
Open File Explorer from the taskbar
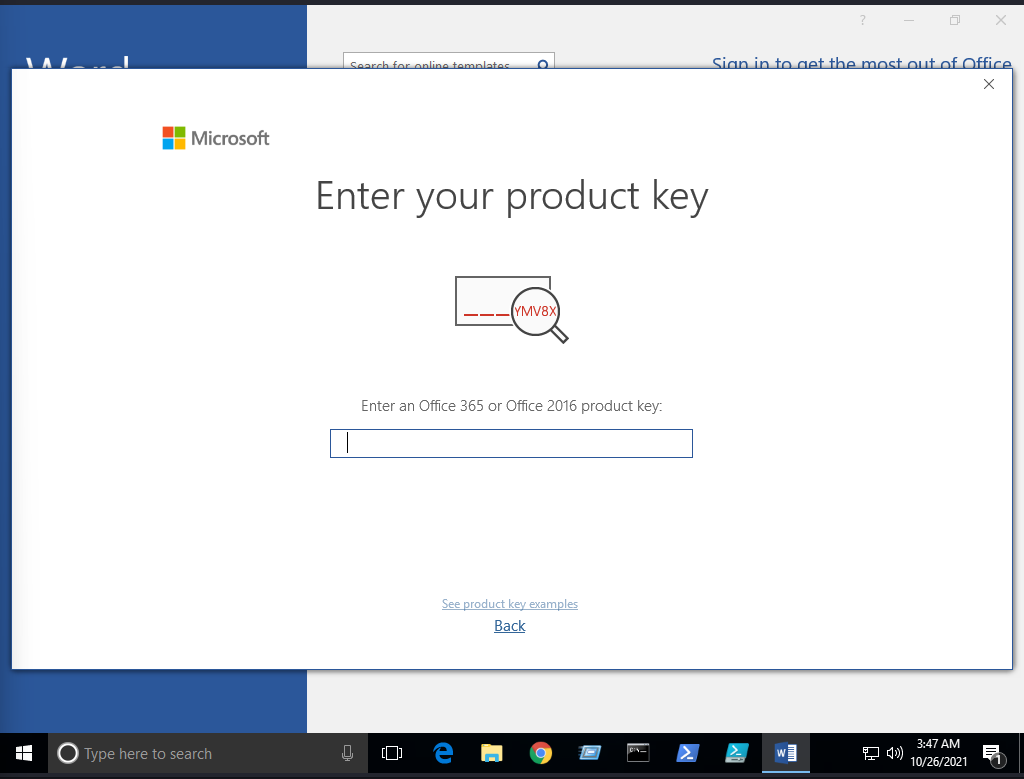point(492,754)
